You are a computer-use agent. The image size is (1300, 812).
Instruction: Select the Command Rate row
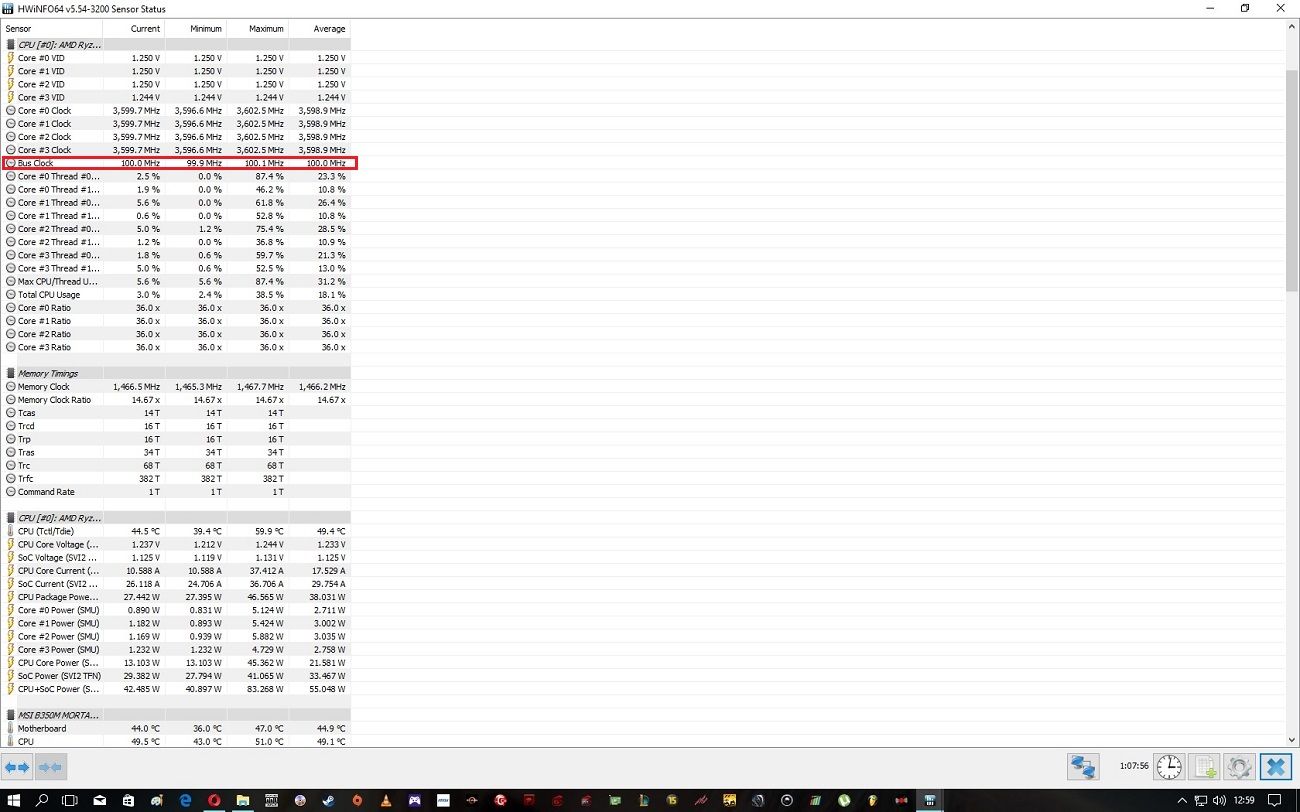(x=175, y=492)
